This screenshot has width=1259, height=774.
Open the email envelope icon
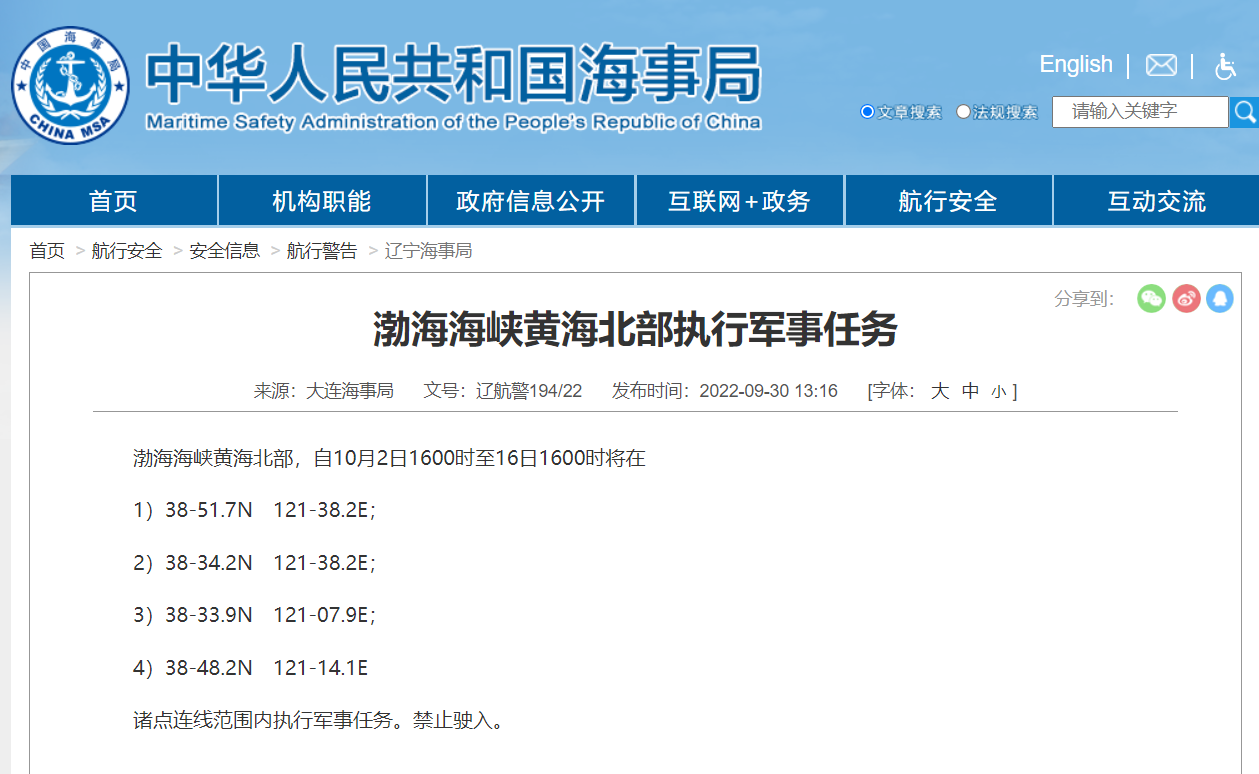[x=1161, y=65]
